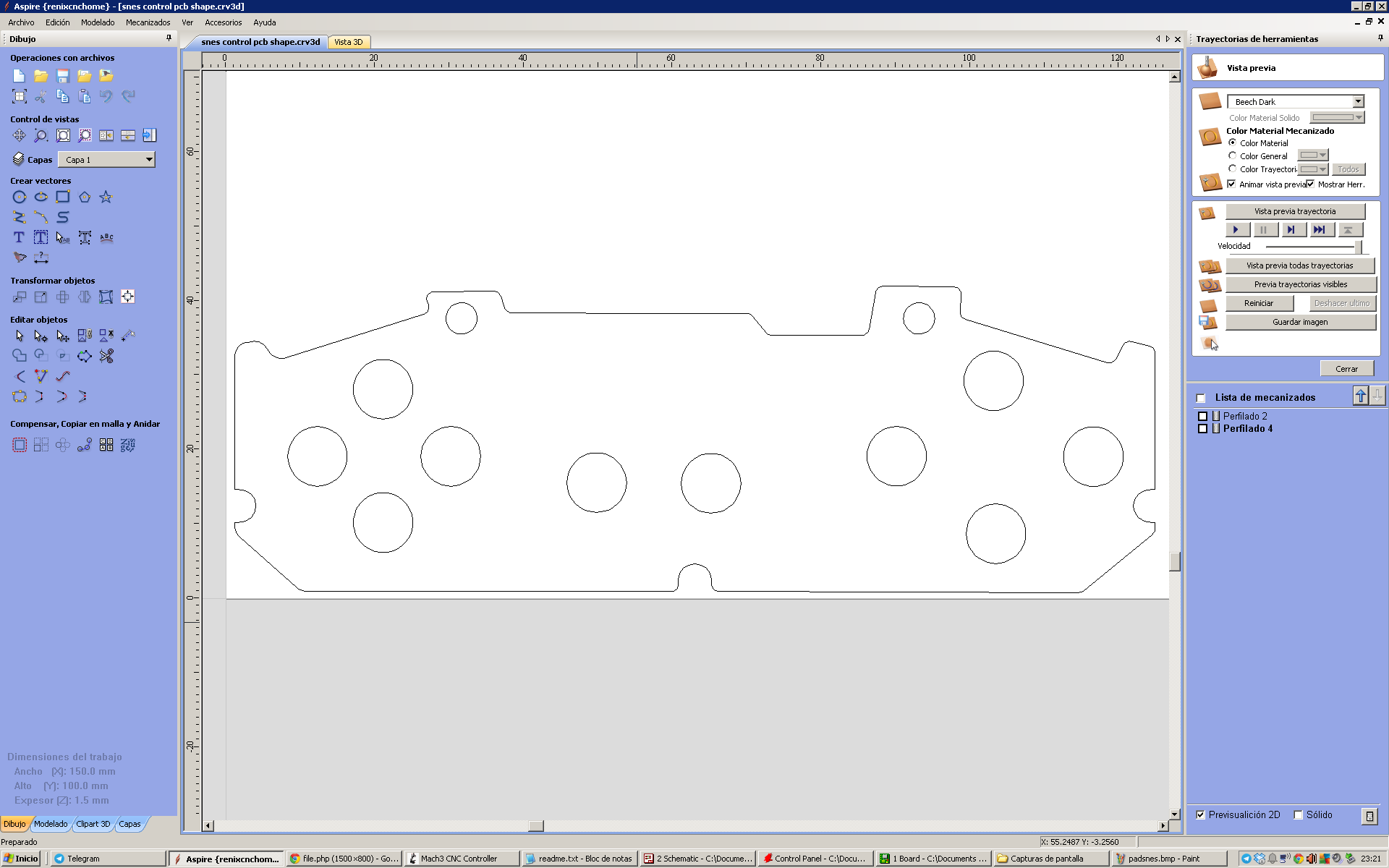Open the Mecanizados menu
This screenshot has width=1389, height=868.
(148, 22)
